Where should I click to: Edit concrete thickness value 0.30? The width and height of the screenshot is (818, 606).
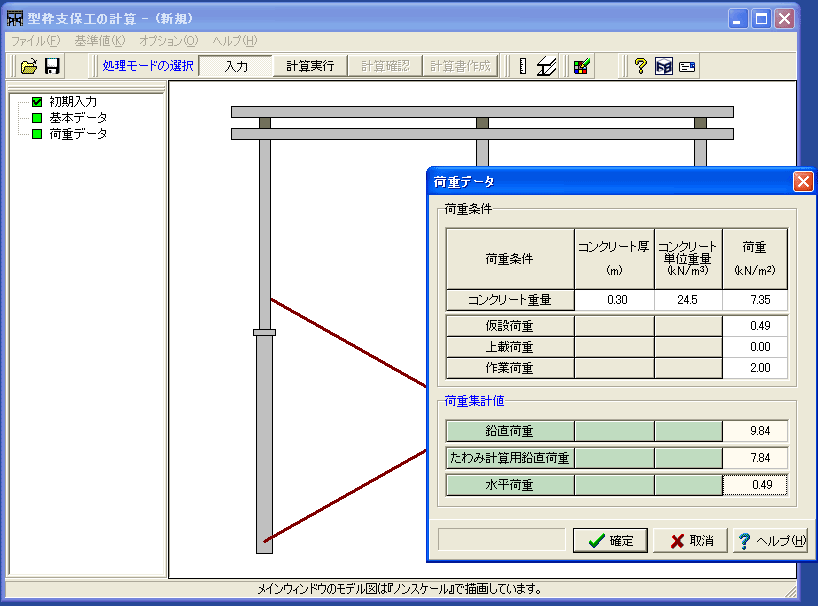pos(614,300)
